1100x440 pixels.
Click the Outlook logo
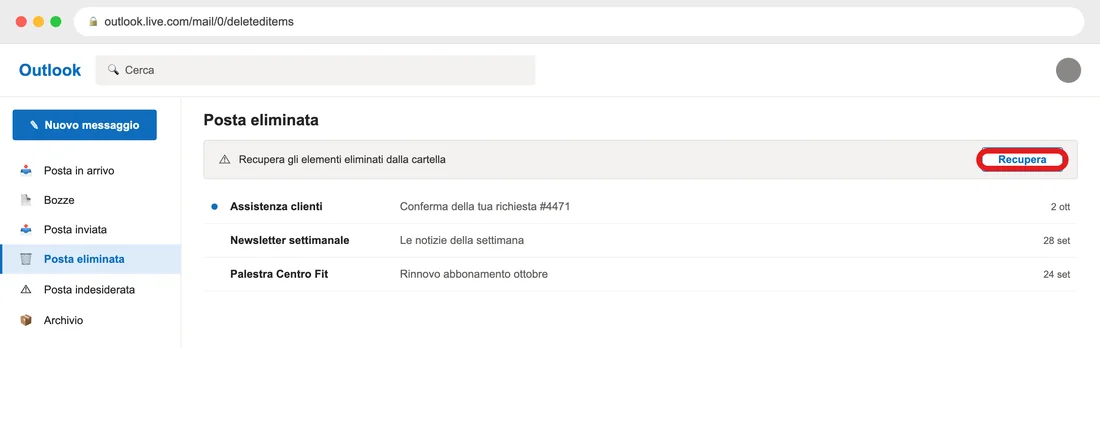(50, 70)
